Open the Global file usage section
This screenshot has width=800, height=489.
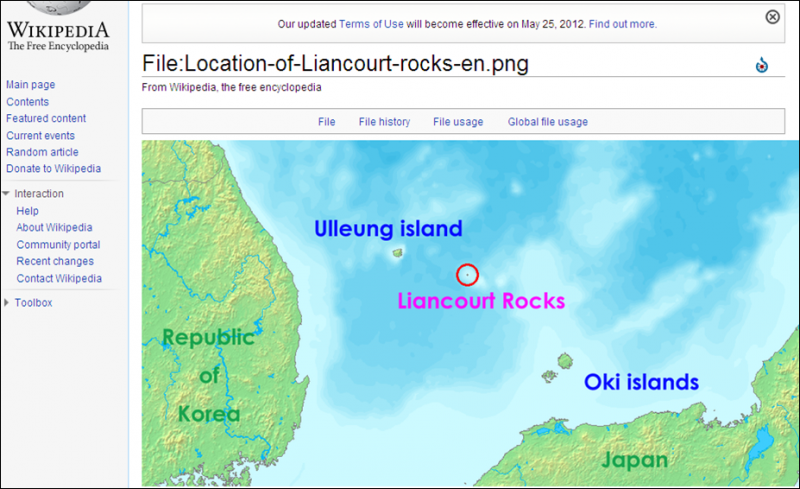(x=547, y=122)
